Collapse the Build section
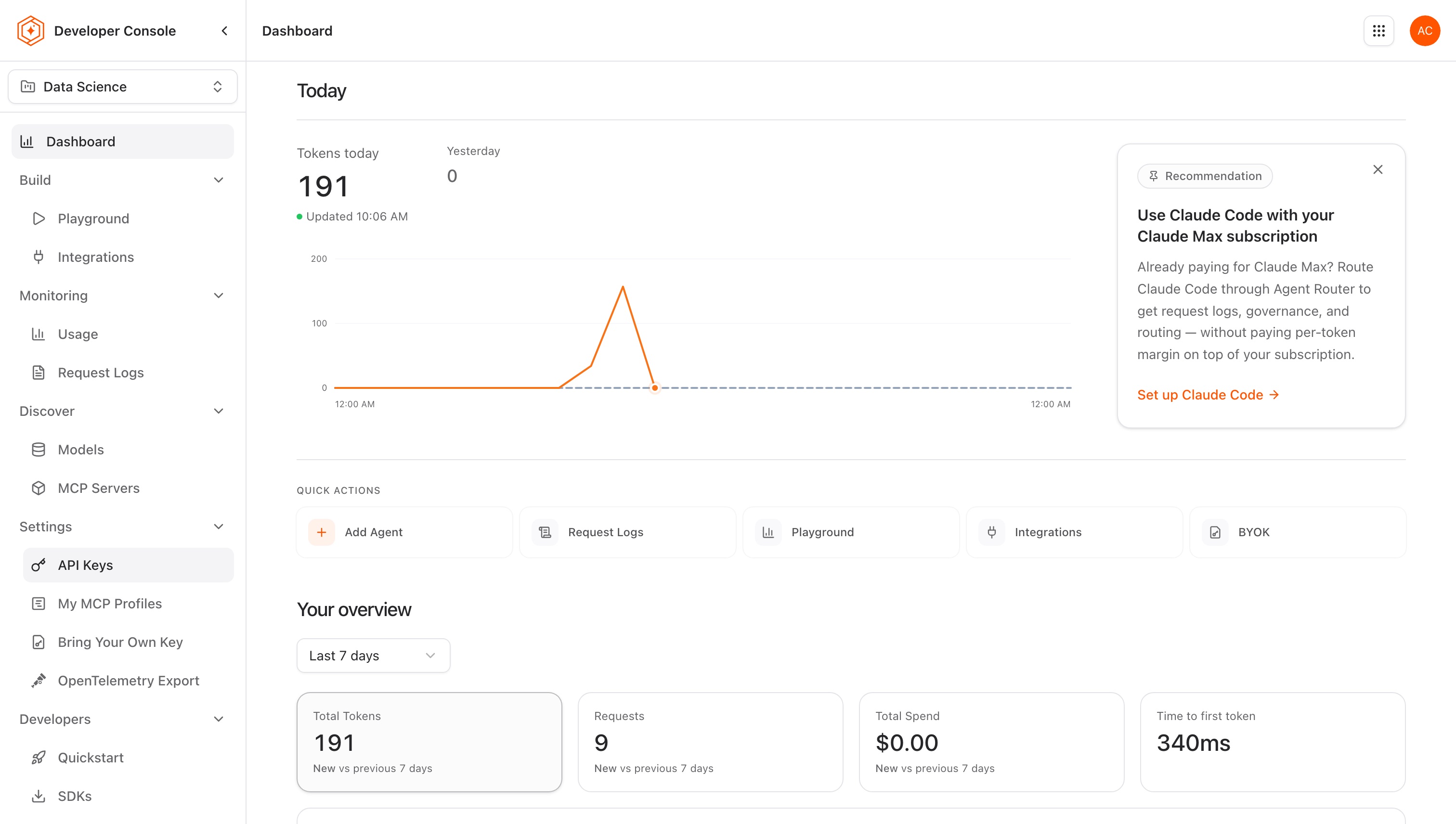This screenshot has height=824, width=1456. point(219,180)
